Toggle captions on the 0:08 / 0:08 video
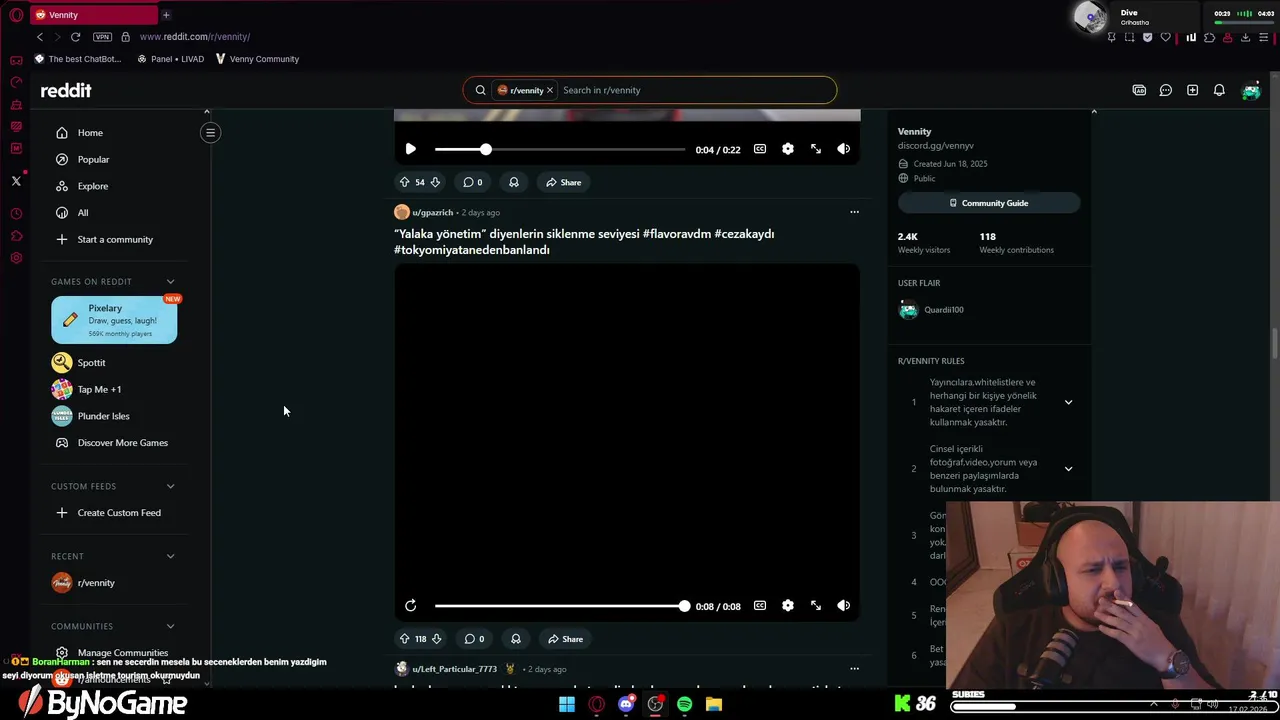Viewport: 1280px width, 720px height. coord(760,606)
